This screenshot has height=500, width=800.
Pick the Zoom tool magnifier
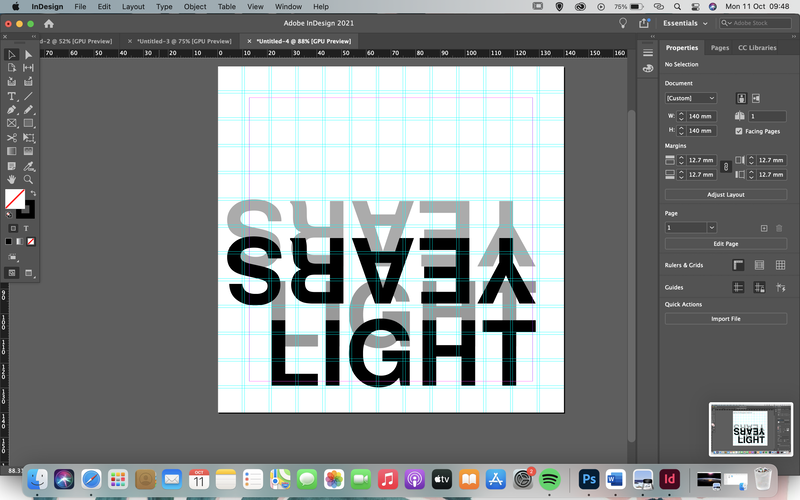[x=28, y=179]
